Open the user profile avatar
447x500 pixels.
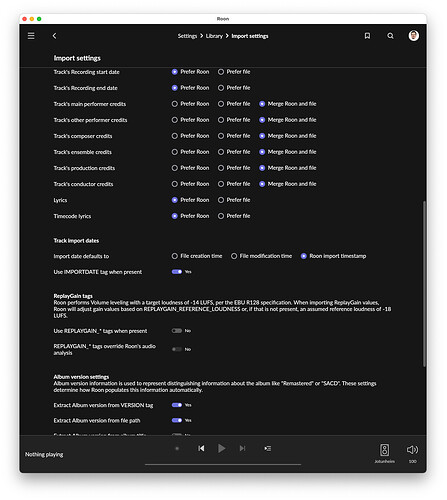click(414, 35)
